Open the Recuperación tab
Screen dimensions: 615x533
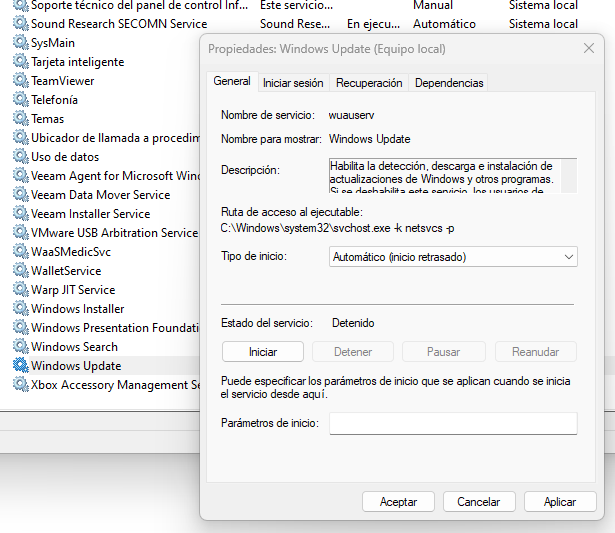(x=369, y=83)
